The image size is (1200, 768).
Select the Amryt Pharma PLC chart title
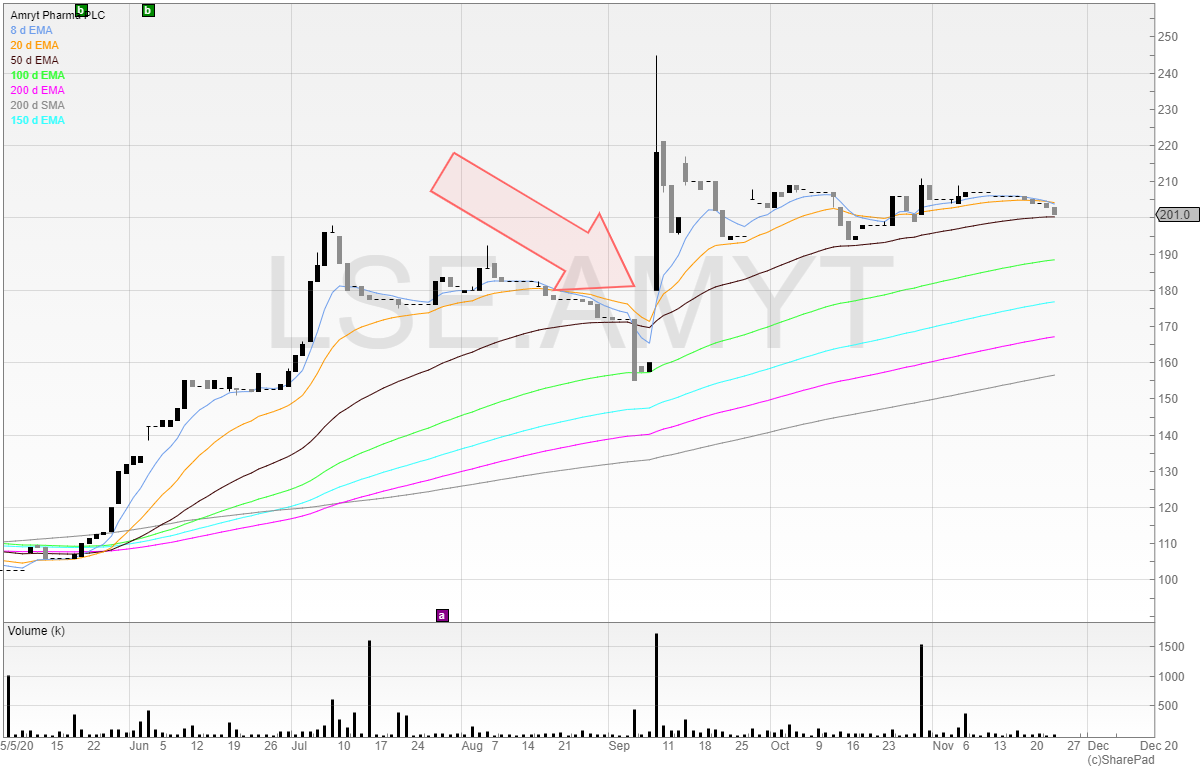point(57,15)
